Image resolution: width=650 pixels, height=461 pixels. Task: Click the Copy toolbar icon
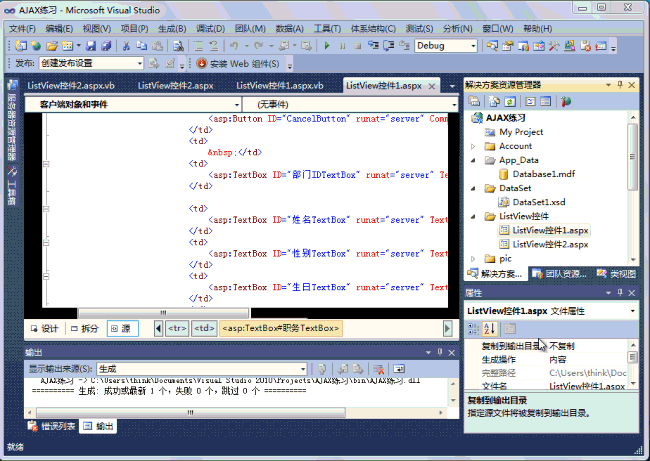tap(142, 46)
